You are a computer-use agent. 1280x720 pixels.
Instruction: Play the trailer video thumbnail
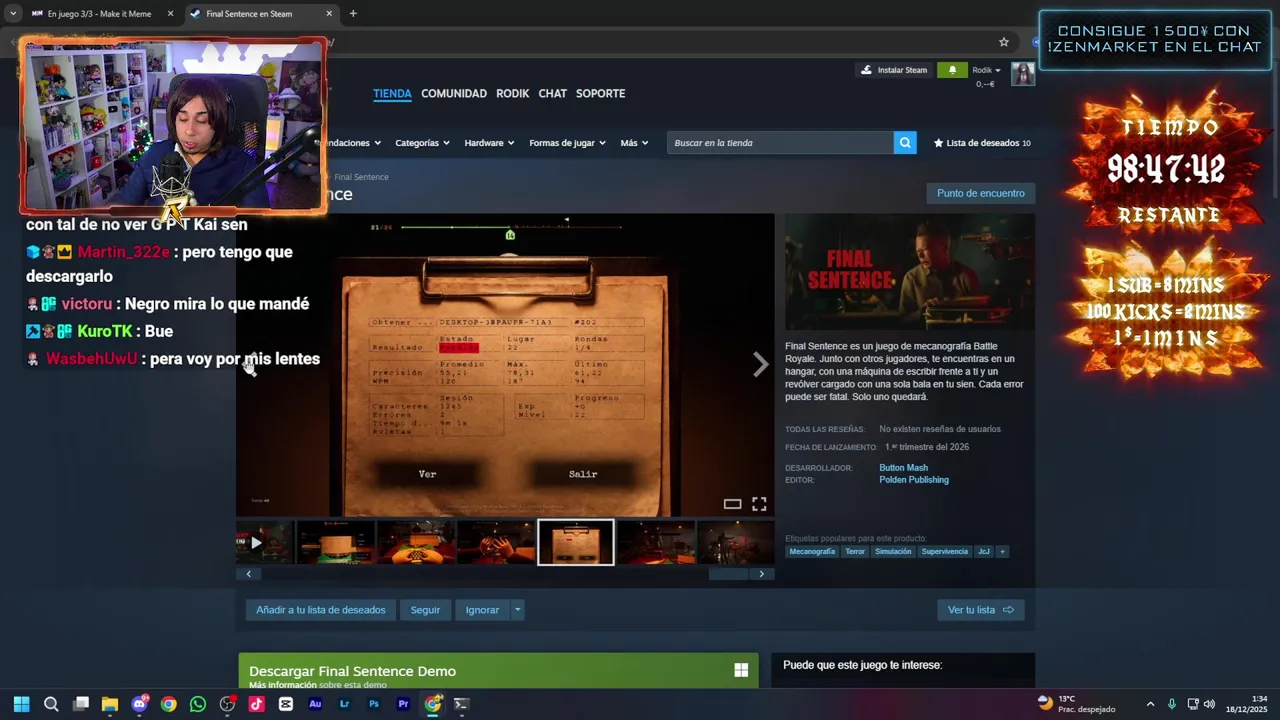click(265, 543)
